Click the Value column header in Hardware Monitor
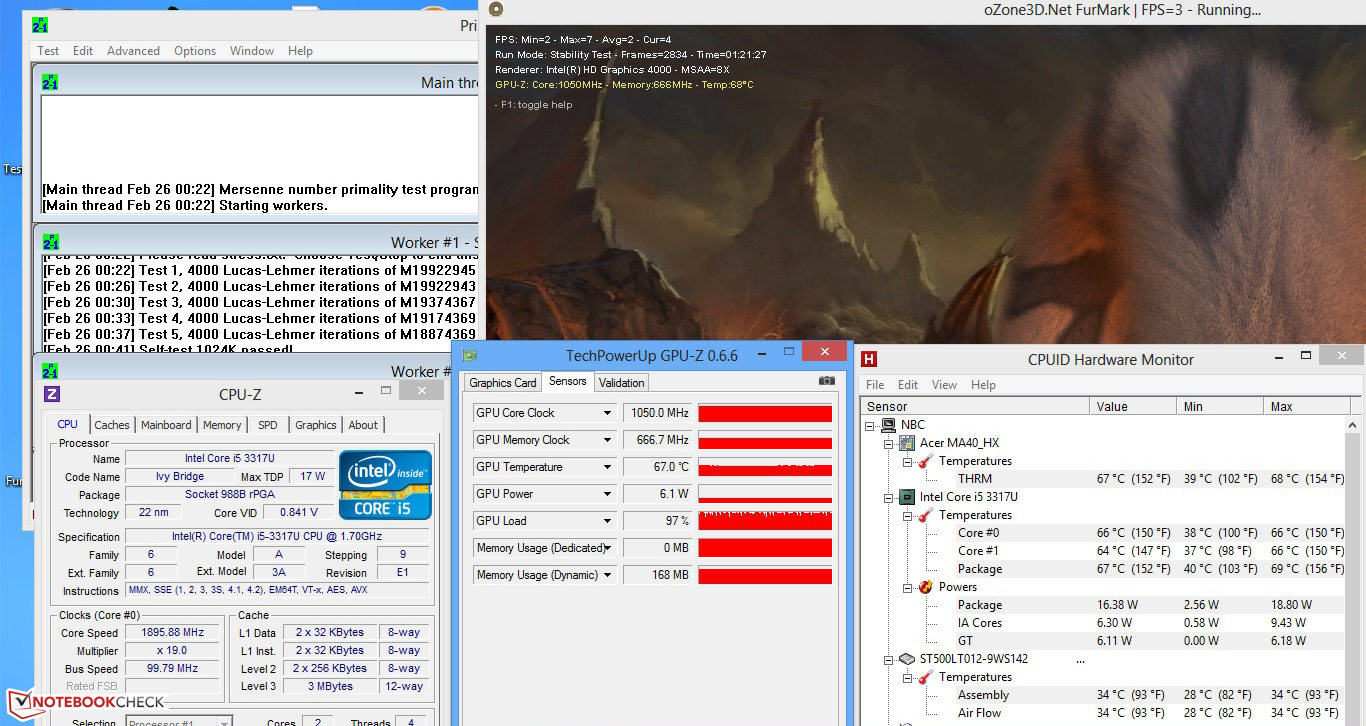Viewport: 1366px width, 726px height. click(x=1133, y=407)
